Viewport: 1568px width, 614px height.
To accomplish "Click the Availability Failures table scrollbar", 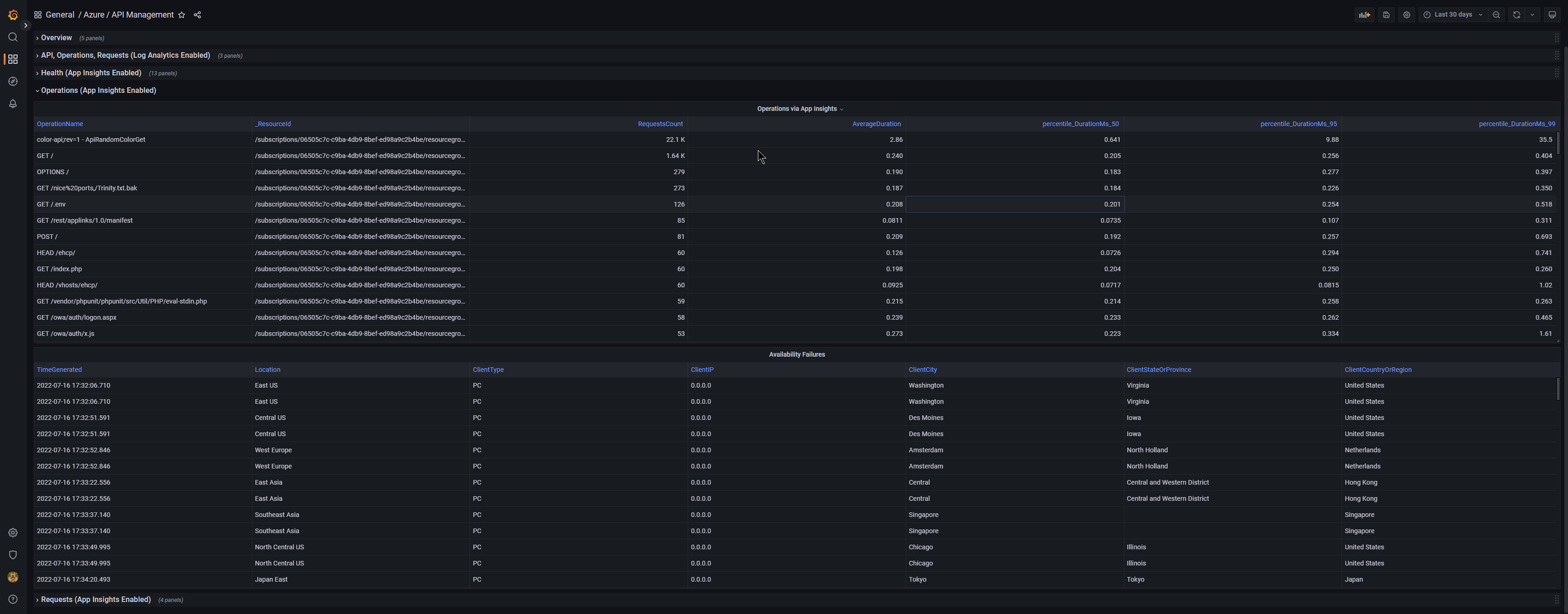I will tap(1558, 389).
